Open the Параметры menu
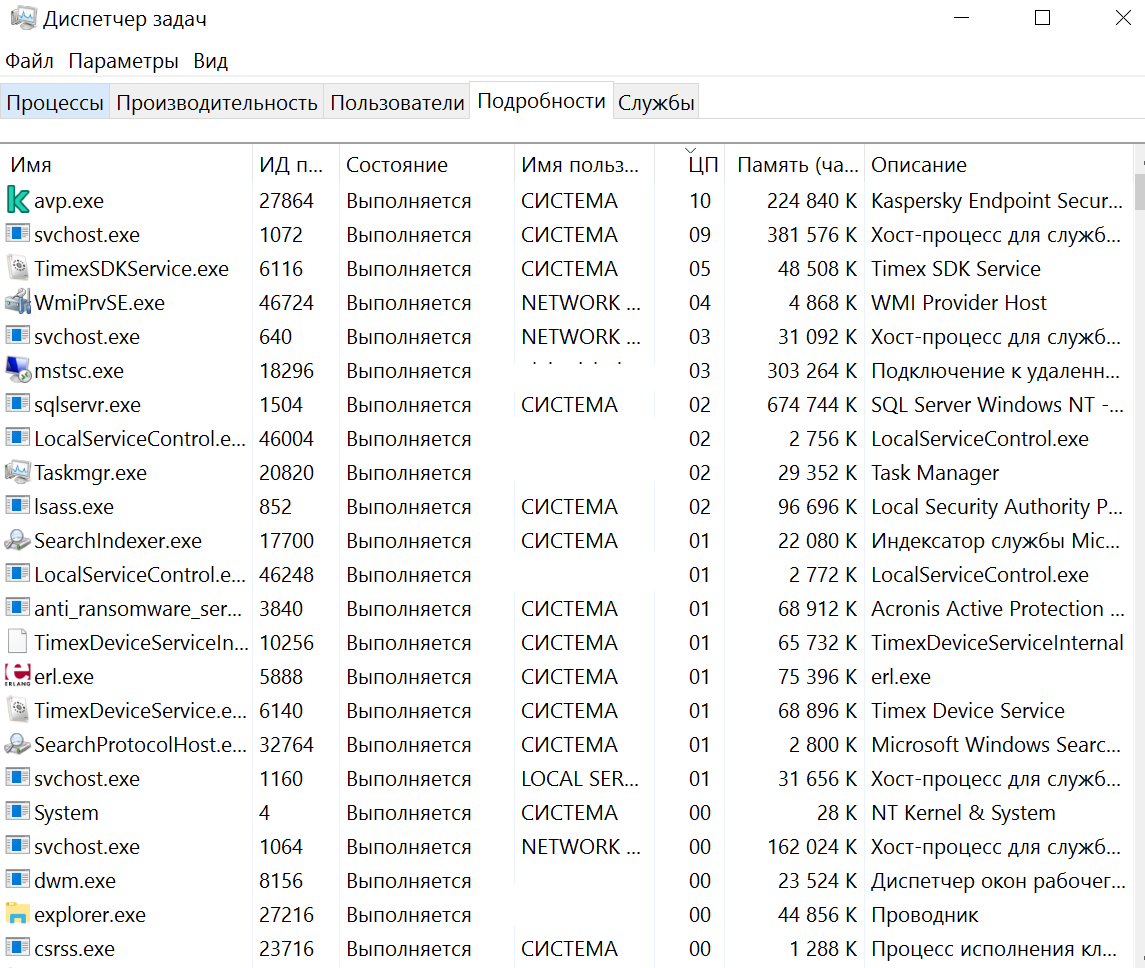1145x968 pixels. [x=123, y=61]
